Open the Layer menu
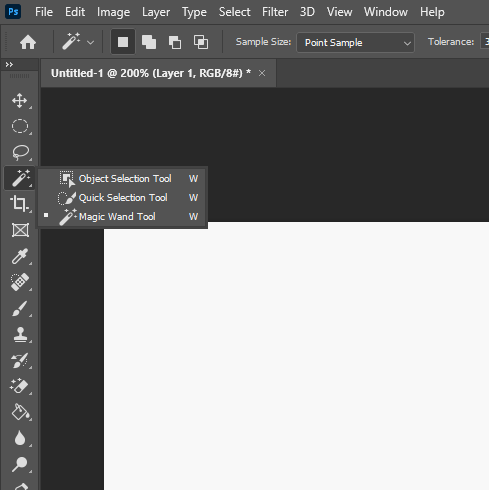 (x=156, y=12)
